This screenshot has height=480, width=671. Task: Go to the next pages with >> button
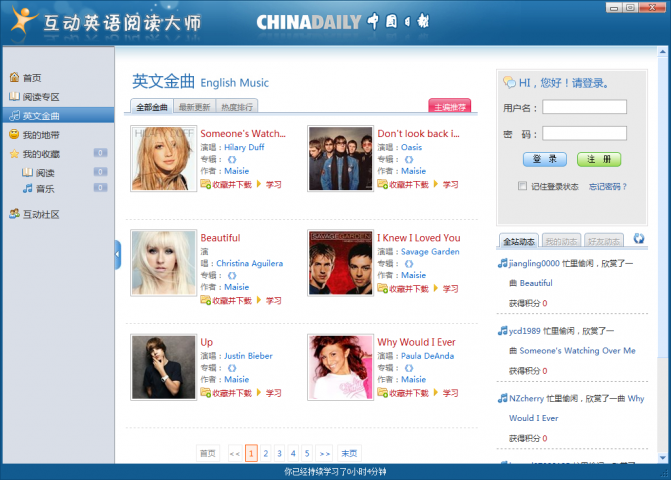(325, 453)
